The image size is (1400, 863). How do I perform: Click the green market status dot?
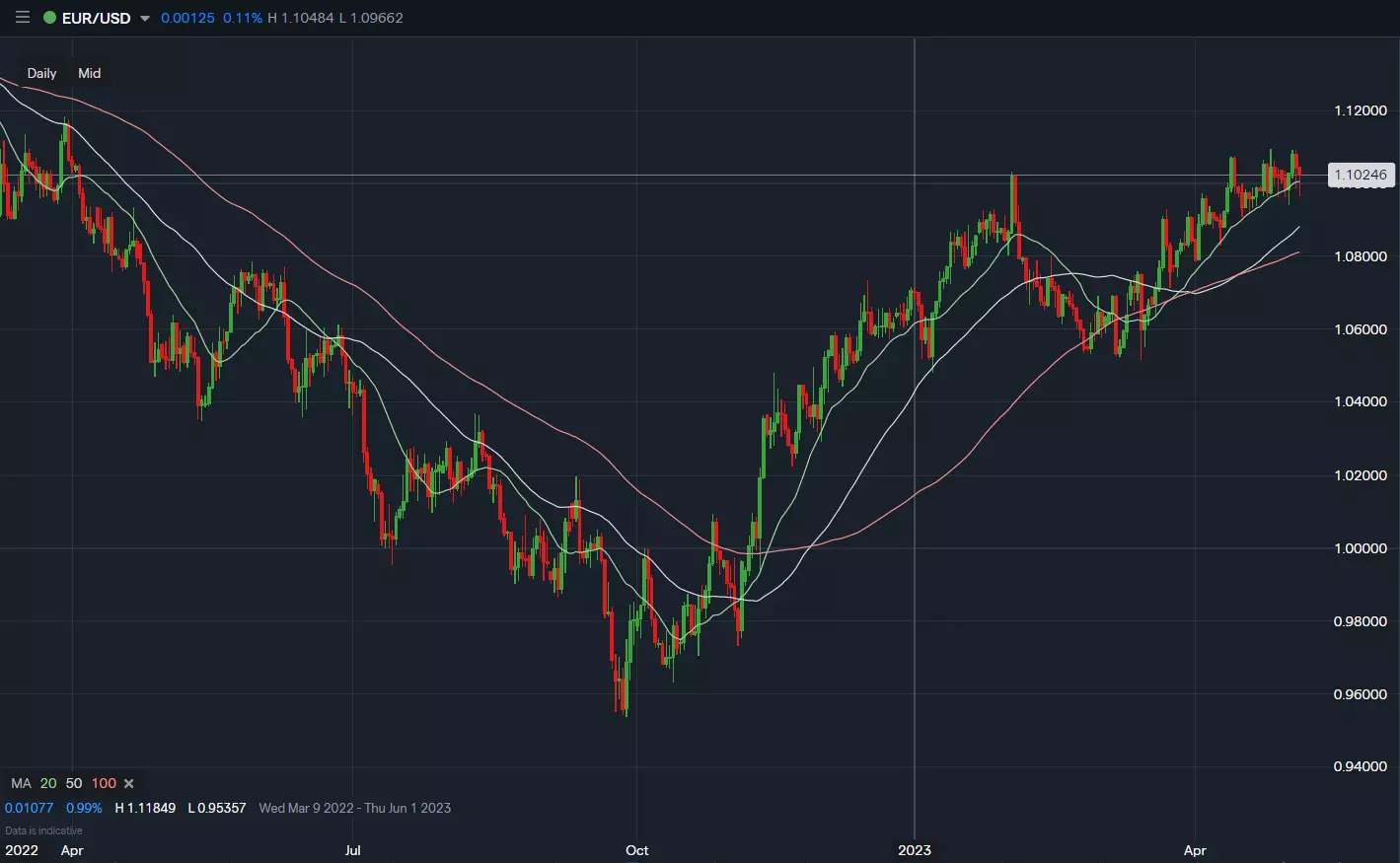[49, 18]
